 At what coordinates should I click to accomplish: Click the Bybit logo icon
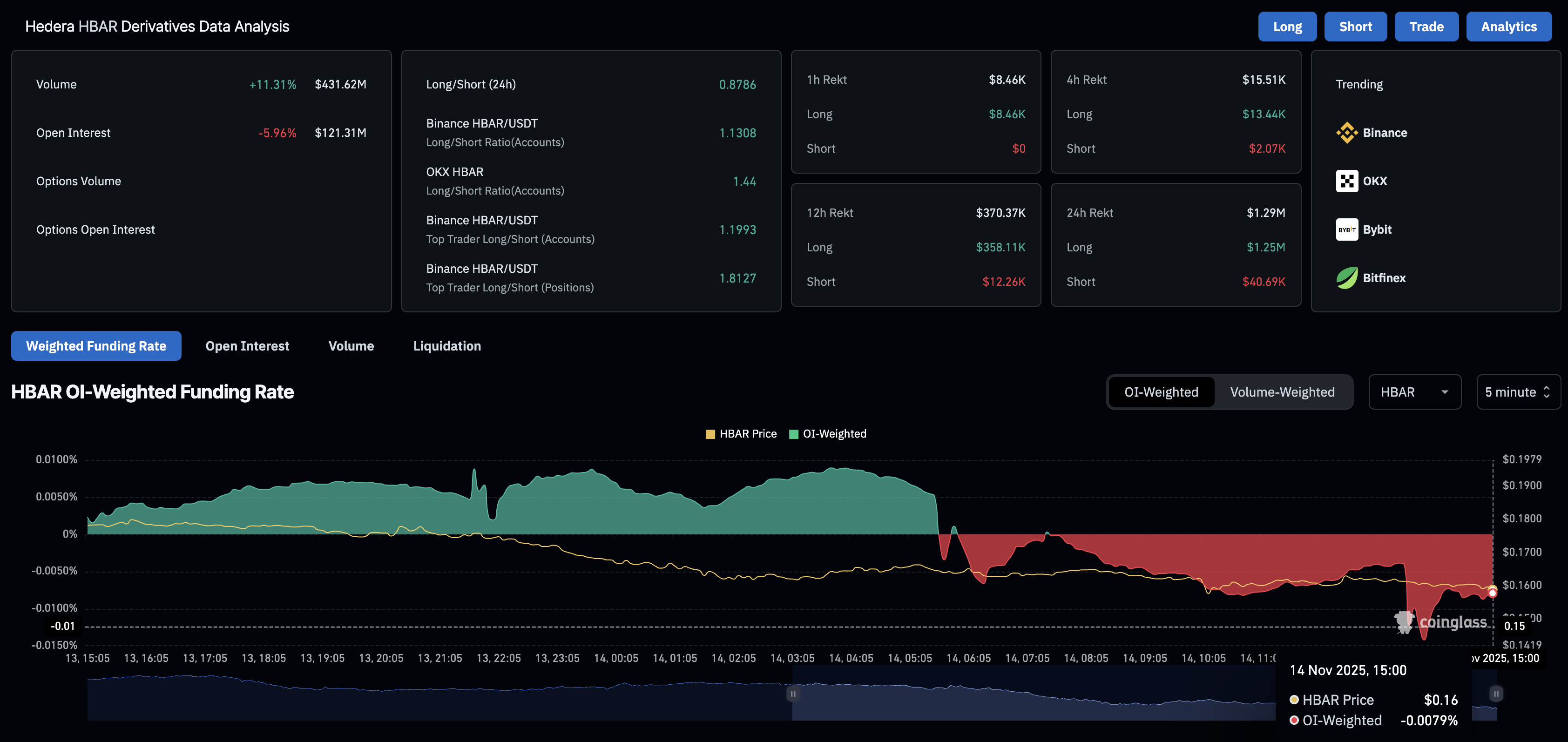point(1346,229)
